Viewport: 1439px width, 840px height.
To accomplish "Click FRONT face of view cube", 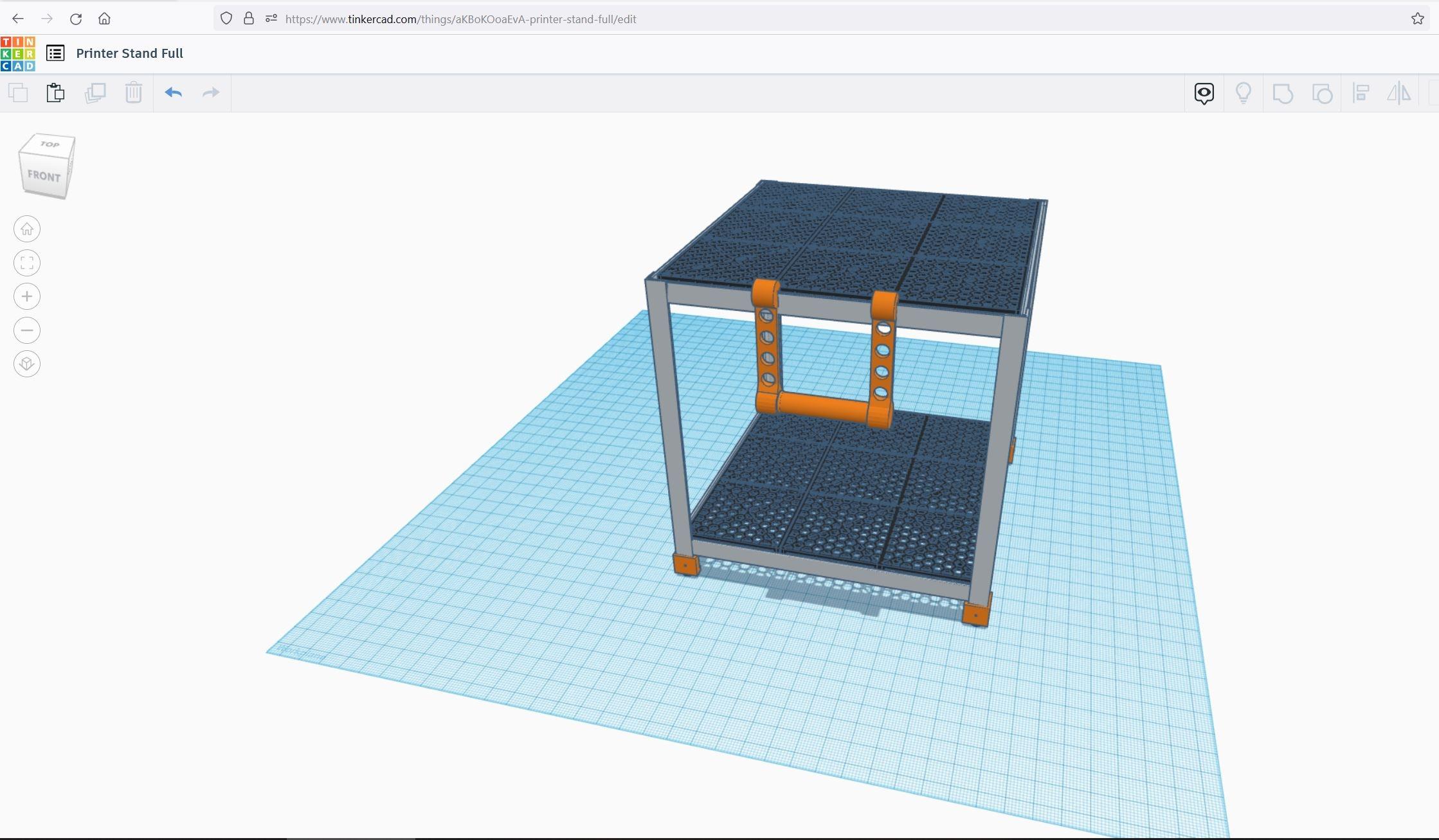I will 44,175.
